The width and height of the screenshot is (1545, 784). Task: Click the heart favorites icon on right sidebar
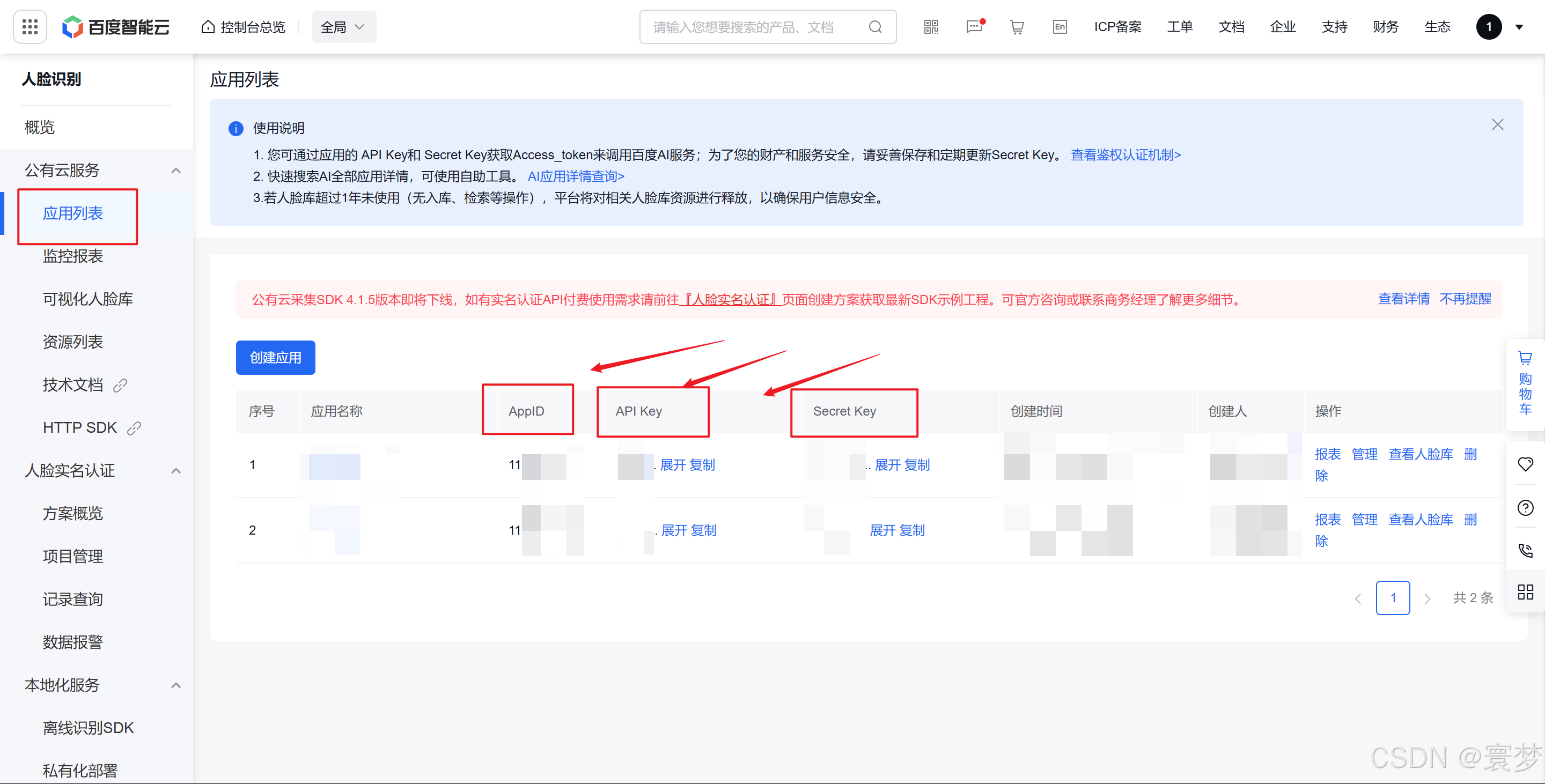click(x=1525, y=464)
